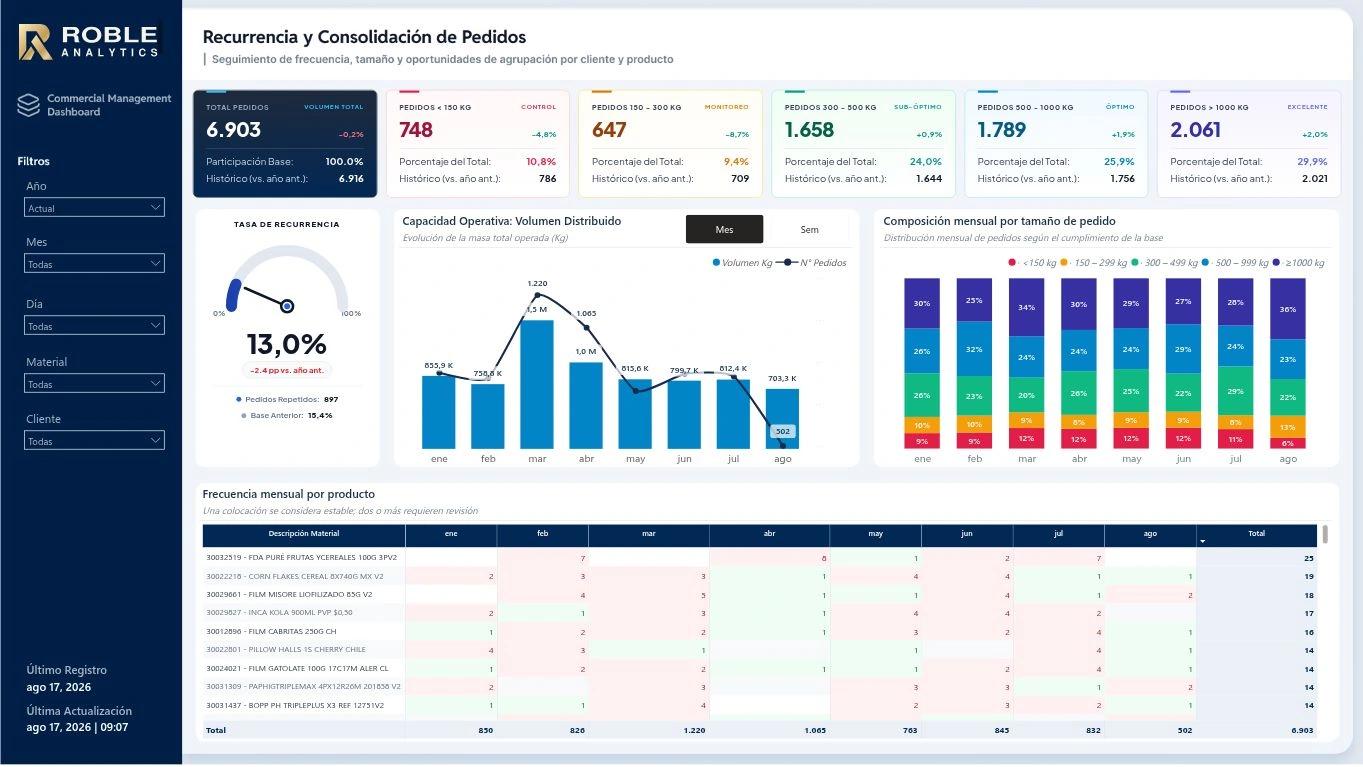Click the grand total value 6.903 in table
Screen dimensions: 1363x767
[x=1302, y=731]
